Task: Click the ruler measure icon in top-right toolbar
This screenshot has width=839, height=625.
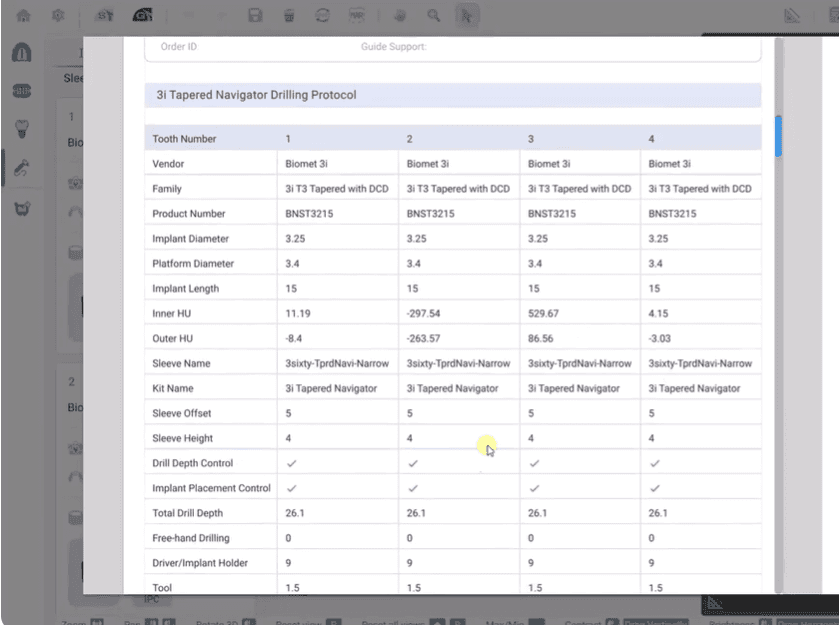Action: pyautogui.click(x=791, y=16)
